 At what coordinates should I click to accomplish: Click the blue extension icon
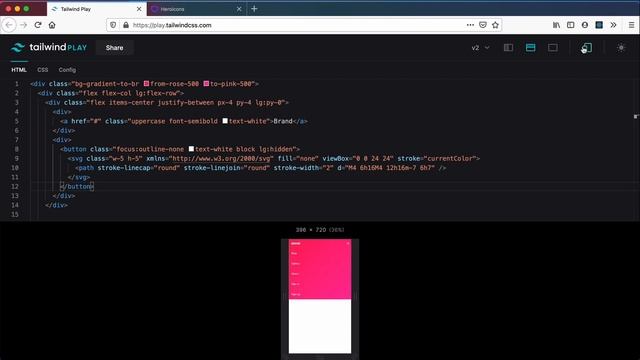coord(599,25)
